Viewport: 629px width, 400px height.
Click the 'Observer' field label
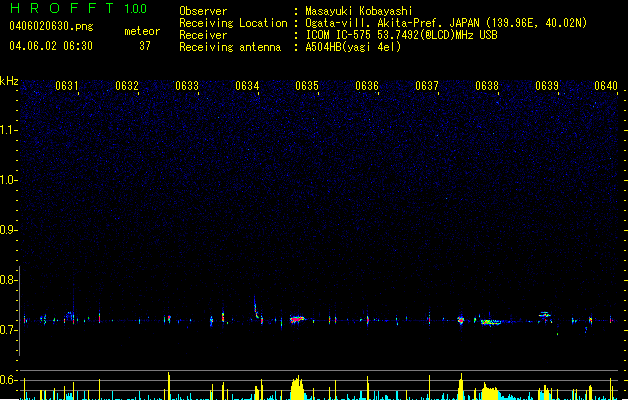[x=203, y=11]
